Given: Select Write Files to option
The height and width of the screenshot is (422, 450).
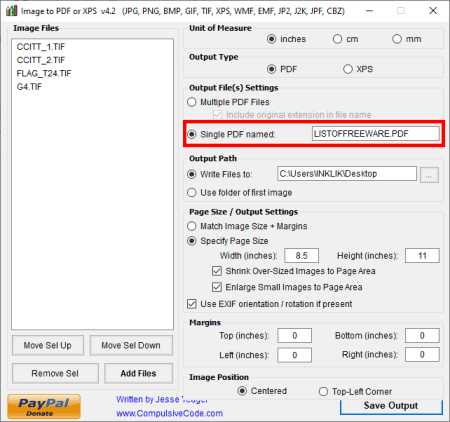Looking at the screenshot, I should (x=192, y=174).
